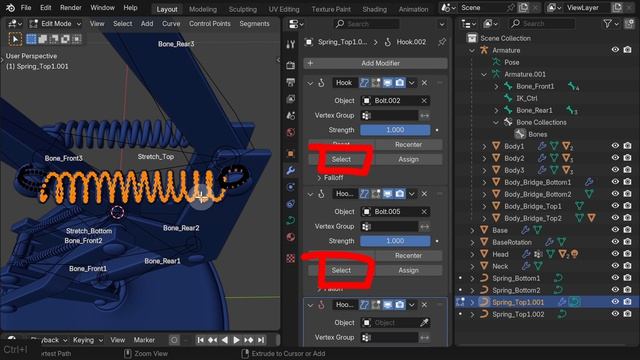640x360 pixels.
Task: Open the Material properties tab
Action: (x=291, y=237)
